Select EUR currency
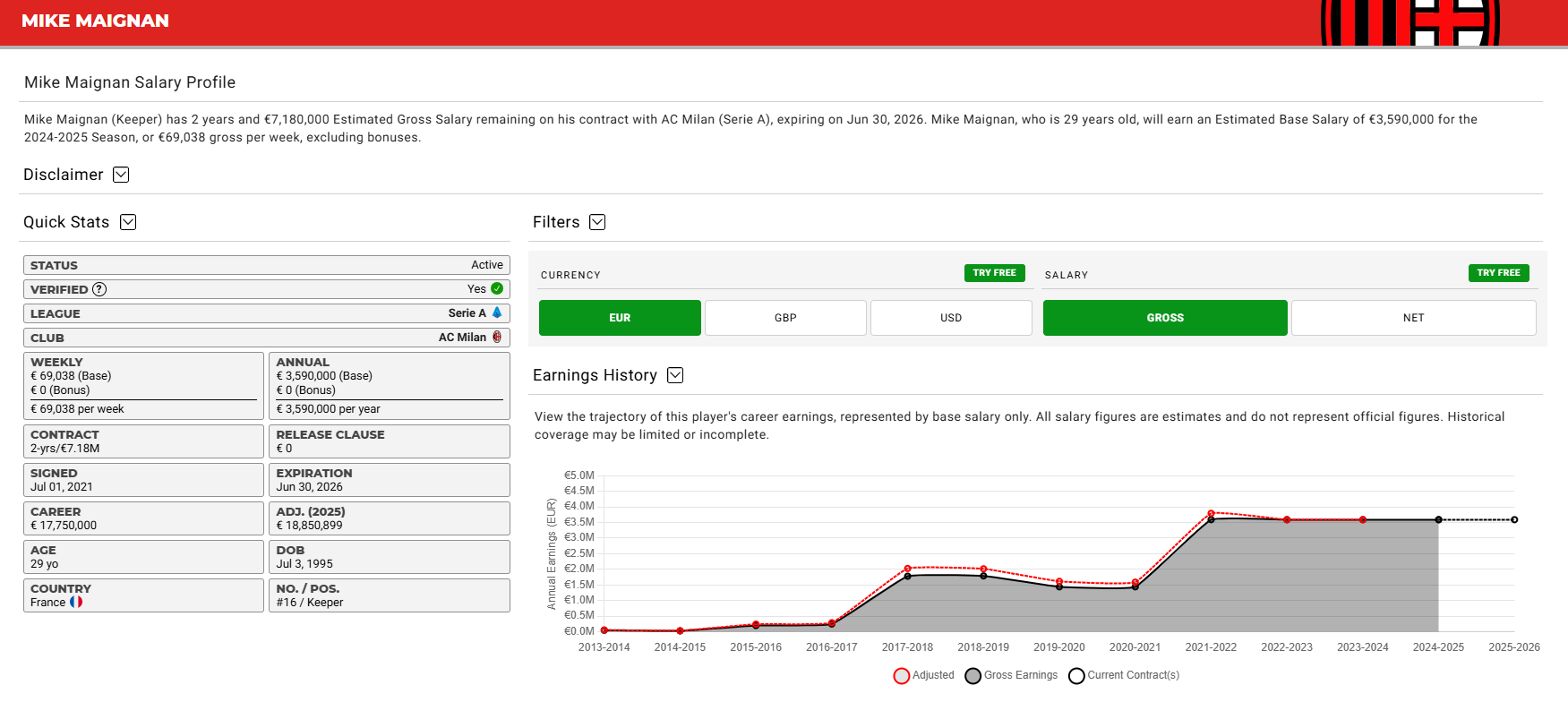The height and width of the screenshot is (702, 1568). (620, 318)
